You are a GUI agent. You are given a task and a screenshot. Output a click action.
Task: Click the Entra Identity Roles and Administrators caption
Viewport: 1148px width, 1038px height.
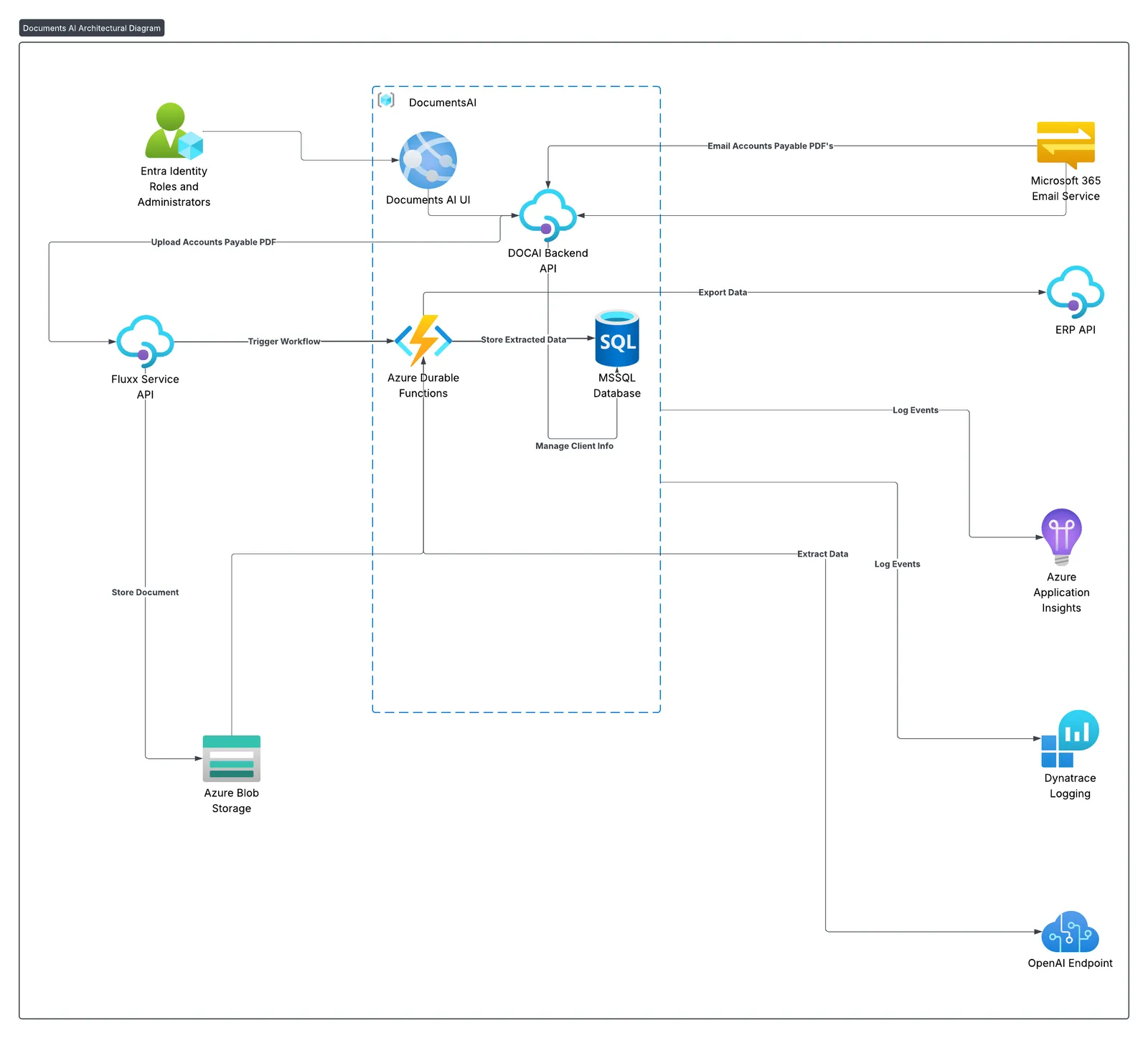174,187
